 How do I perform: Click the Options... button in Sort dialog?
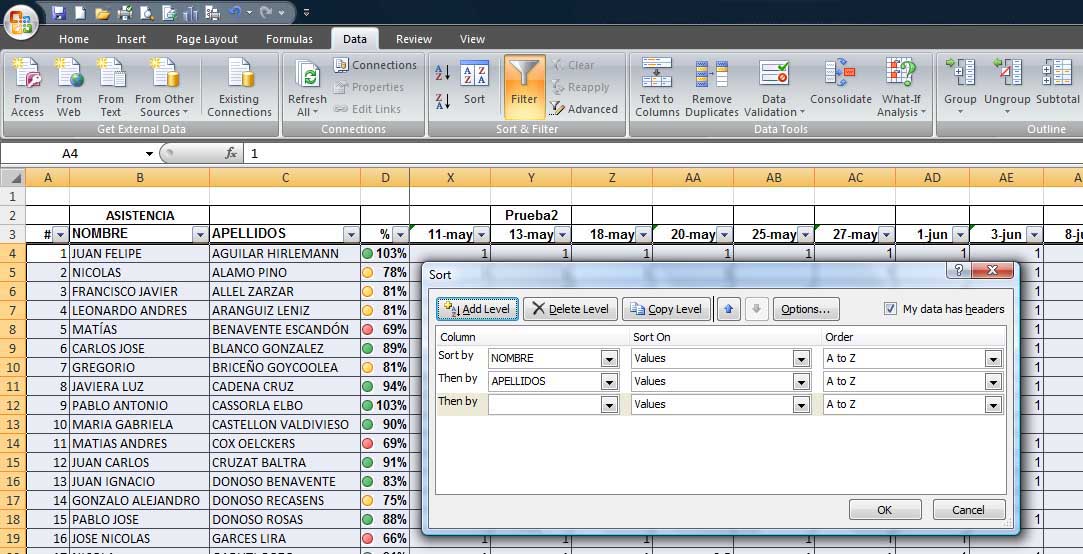[806, 309]
